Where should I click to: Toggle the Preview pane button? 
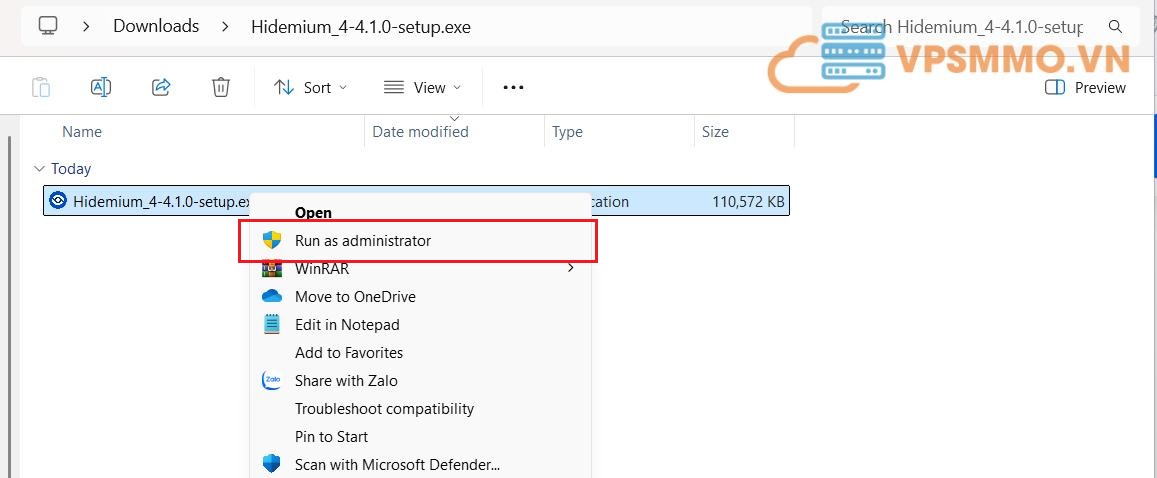pyautogui.click(x=1085, y=88)
